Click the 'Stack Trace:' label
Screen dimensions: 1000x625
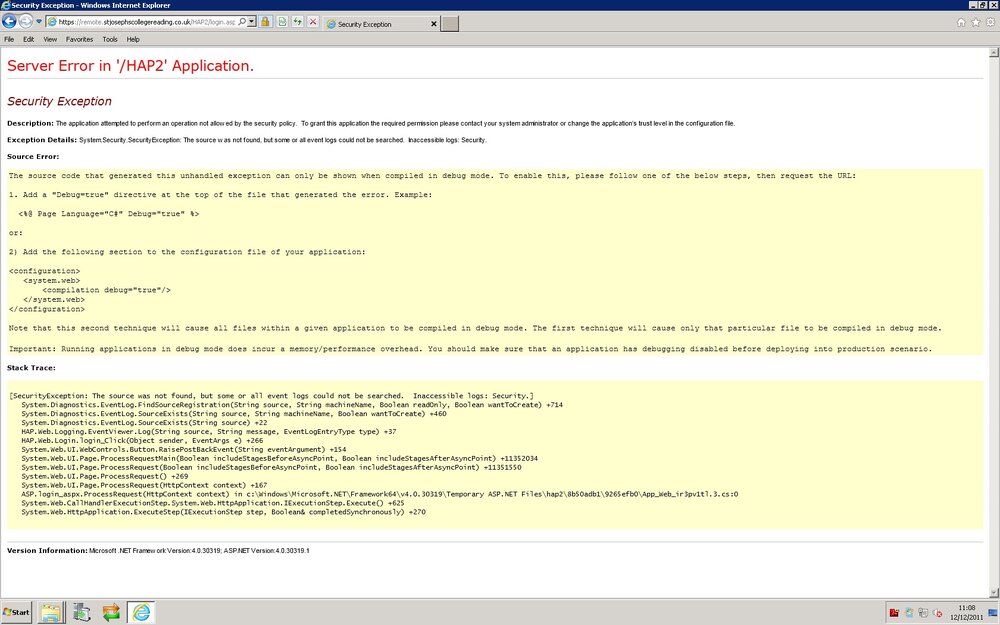[31, 368]
